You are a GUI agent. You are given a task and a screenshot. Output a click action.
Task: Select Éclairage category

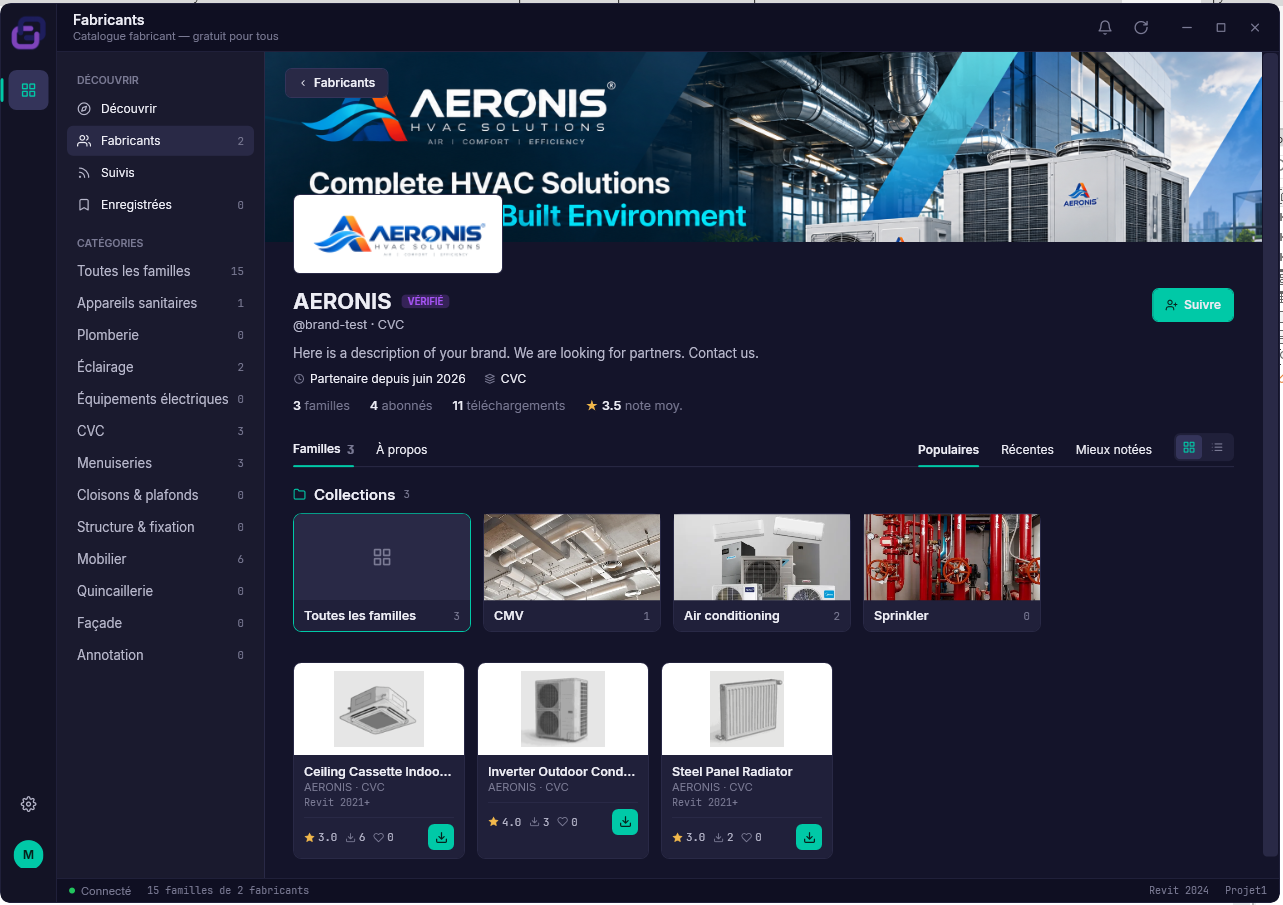161,367
